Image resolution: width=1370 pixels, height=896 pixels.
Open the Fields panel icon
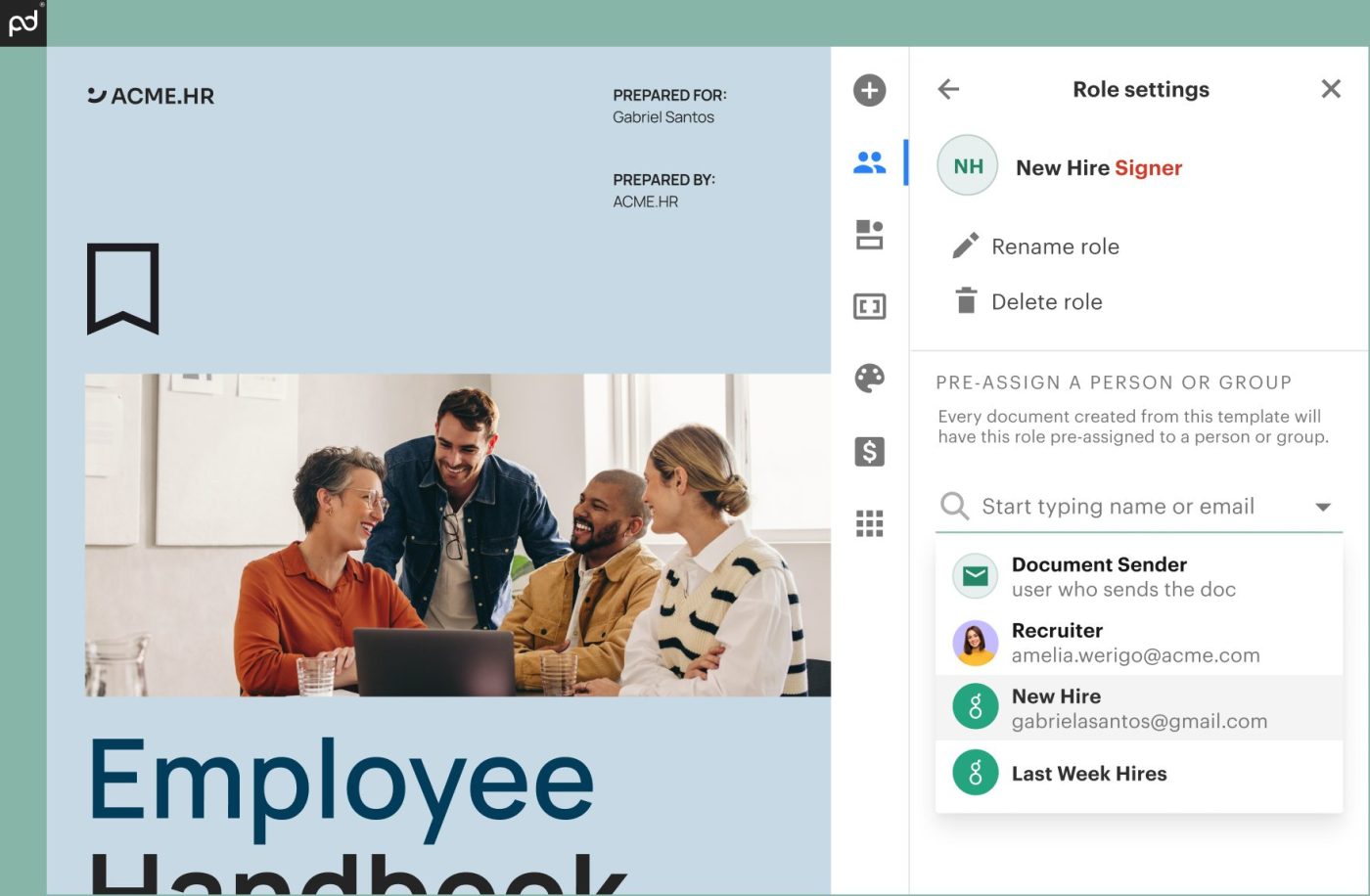click(869, 306)
